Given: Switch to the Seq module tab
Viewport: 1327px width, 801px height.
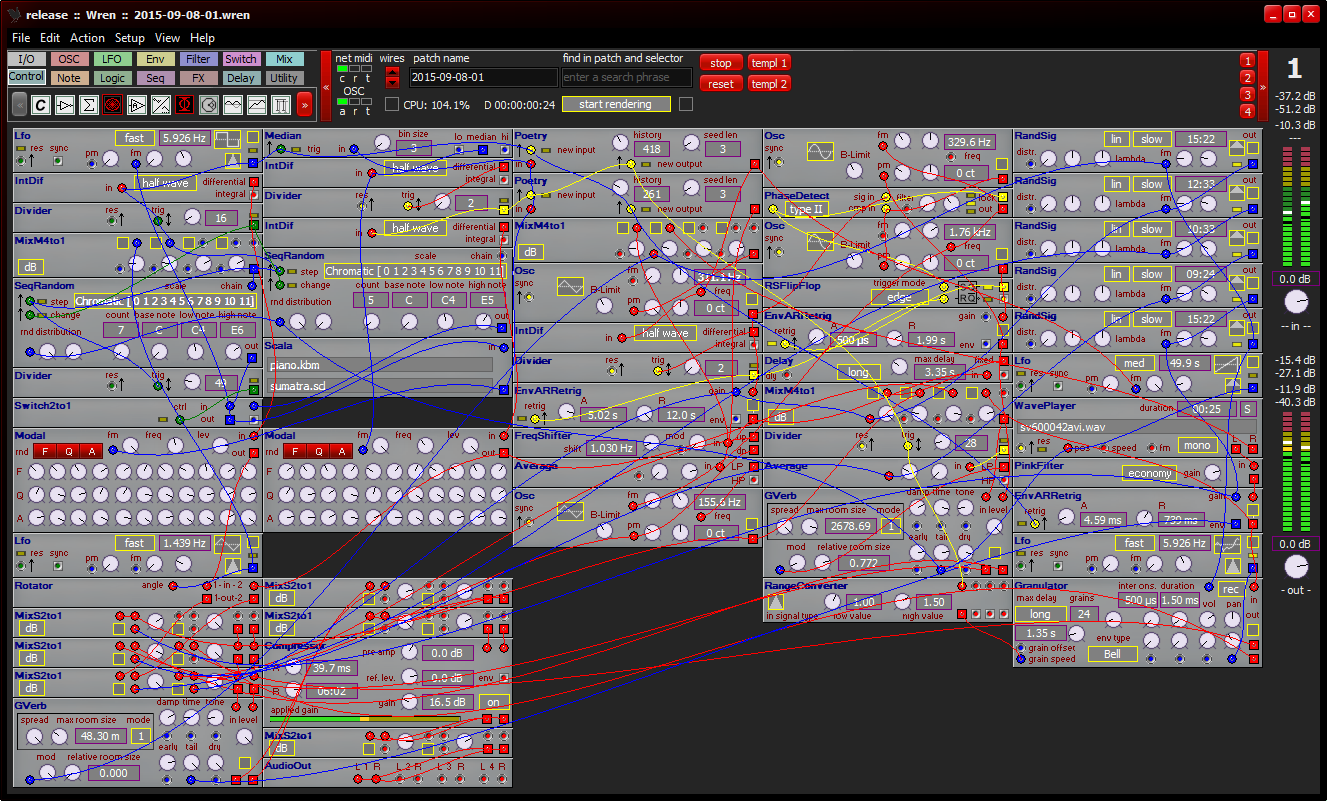Looking at the screenshot, I should click(x=155, y=77).
